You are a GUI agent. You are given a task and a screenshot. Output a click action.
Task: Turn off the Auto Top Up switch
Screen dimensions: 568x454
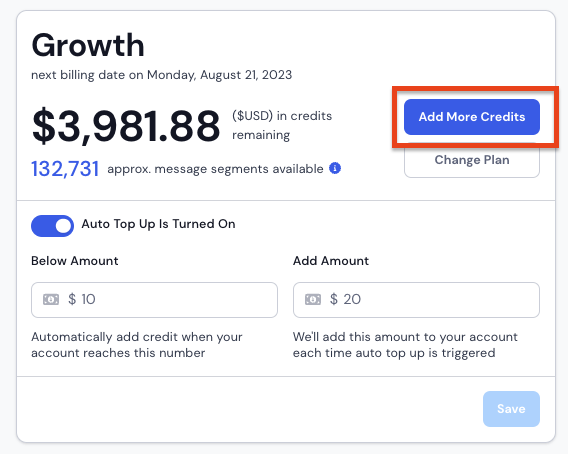(x=53, y=226)
